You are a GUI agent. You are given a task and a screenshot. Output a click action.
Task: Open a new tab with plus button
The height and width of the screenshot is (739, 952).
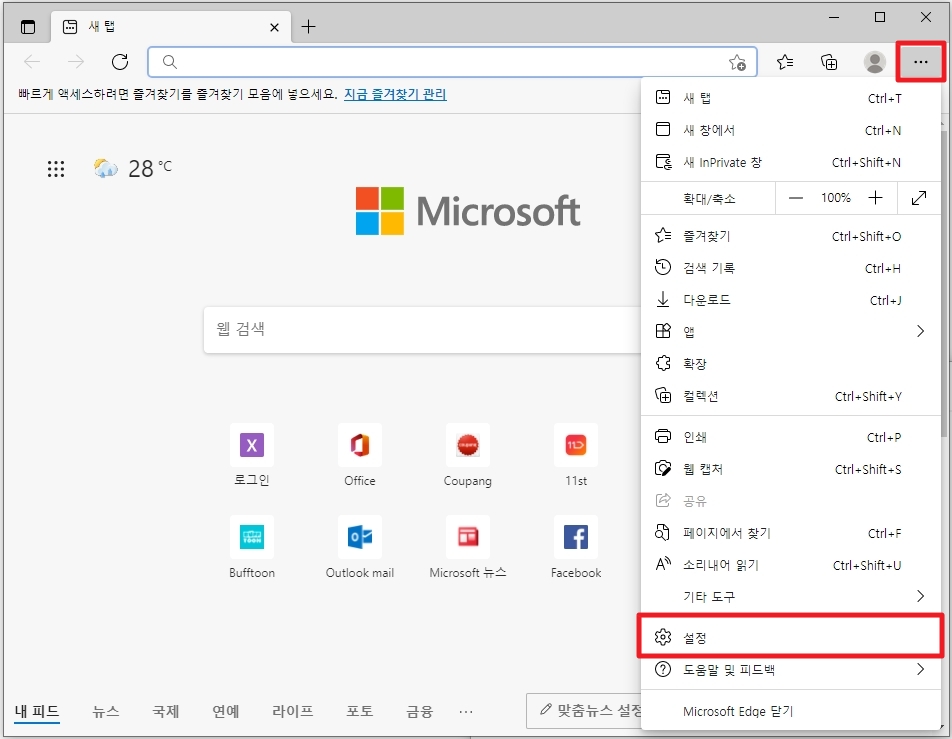point(308,27)
